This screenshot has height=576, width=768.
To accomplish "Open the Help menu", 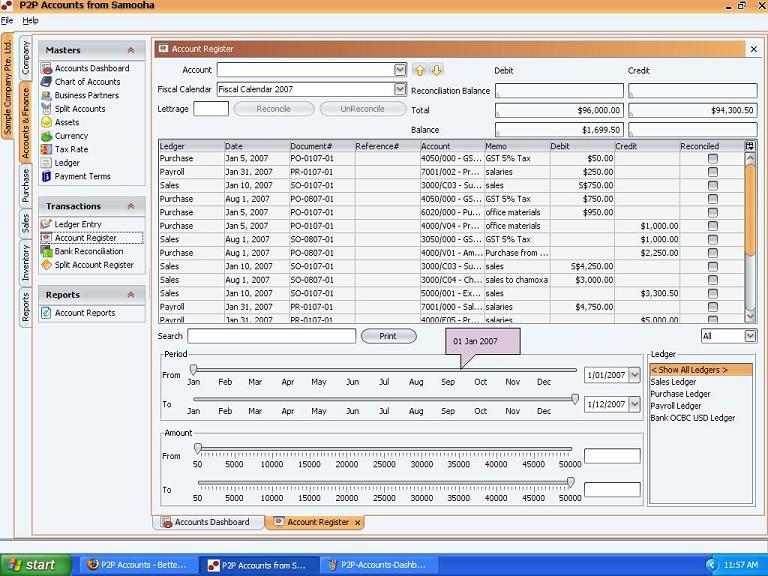I will (30, 20).
